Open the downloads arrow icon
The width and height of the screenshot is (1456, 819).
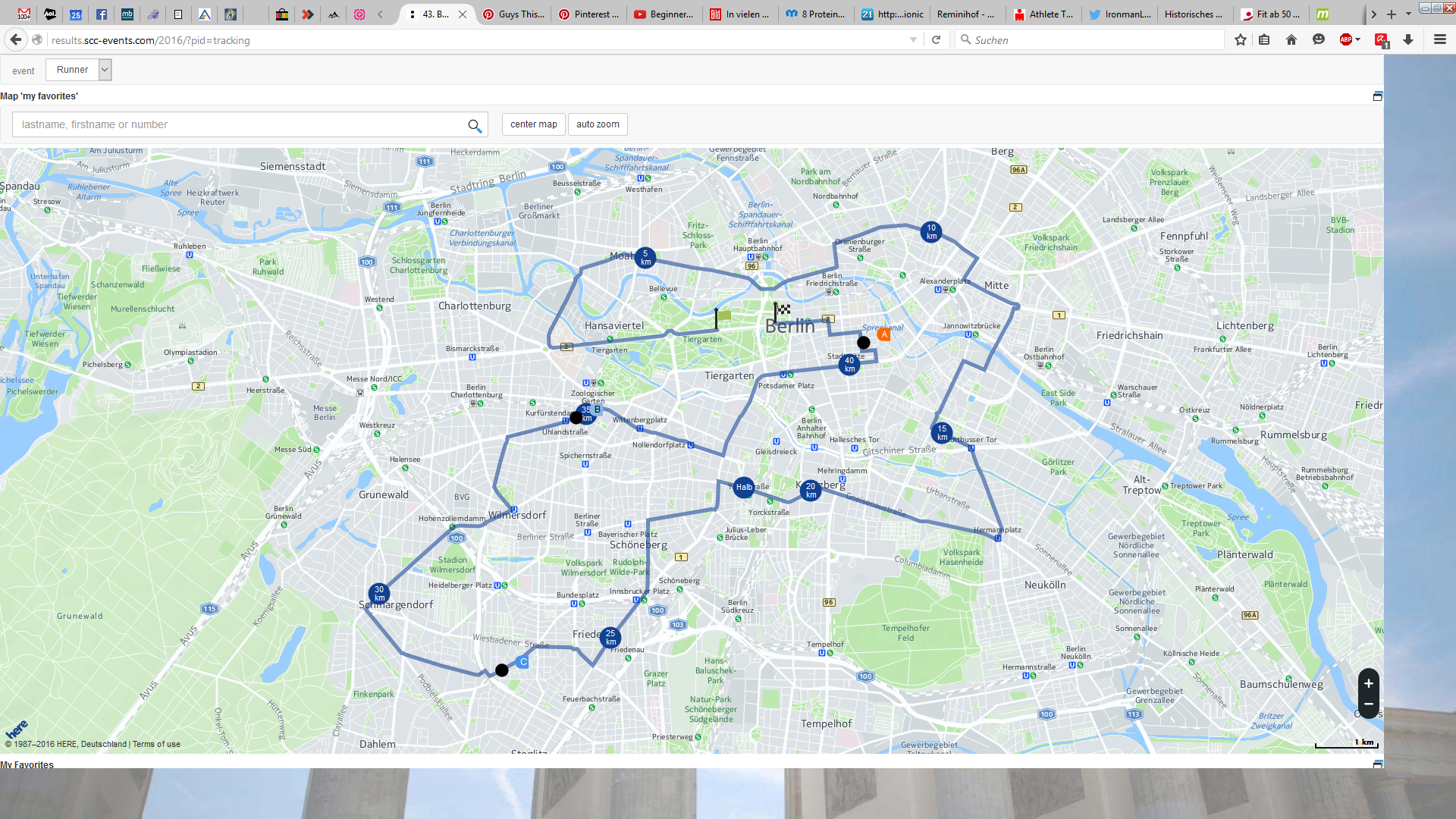1408,39
